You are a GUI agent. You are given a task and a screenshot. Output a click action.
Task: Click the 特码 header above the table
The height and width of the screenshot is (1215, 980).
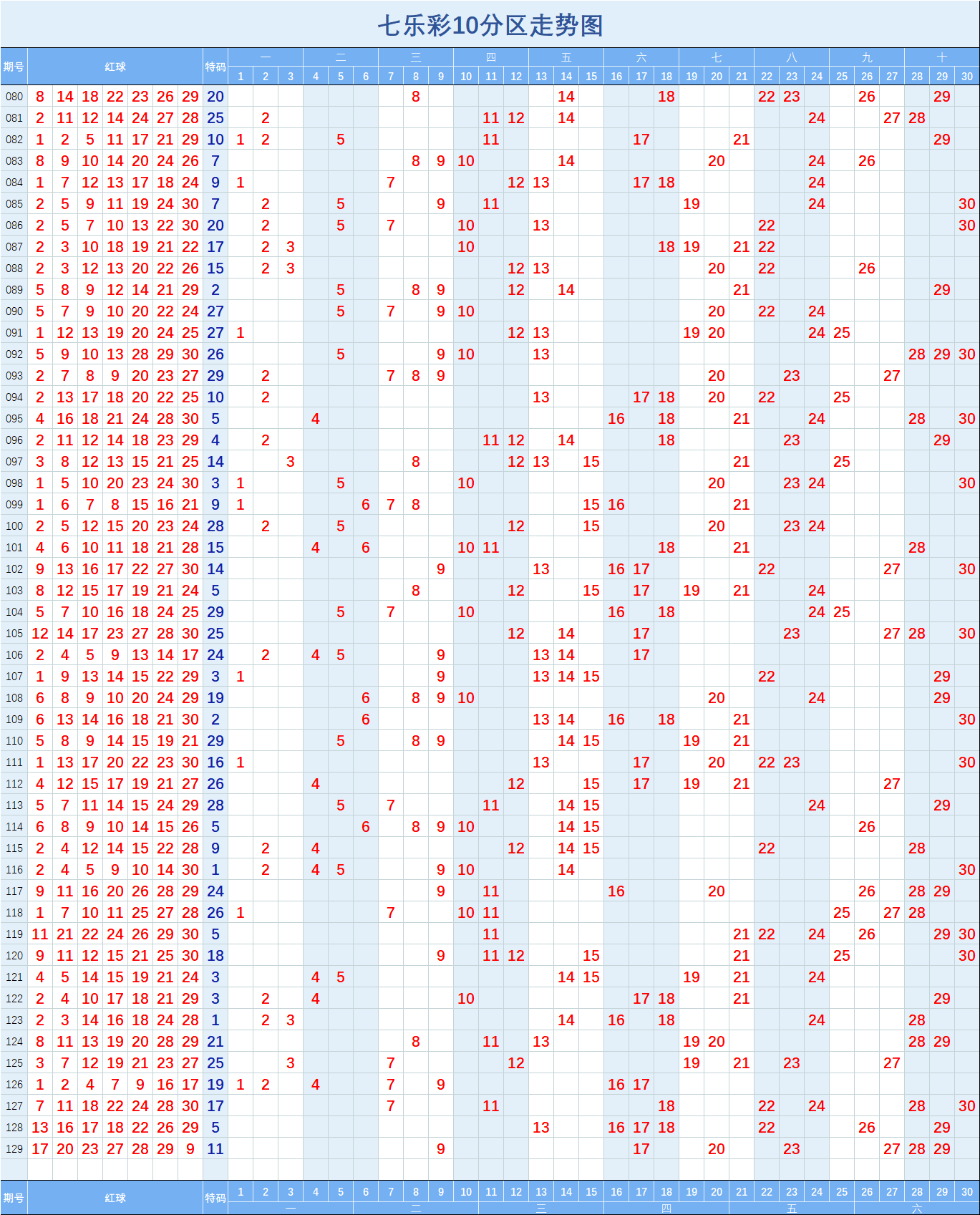pos(215,67)
